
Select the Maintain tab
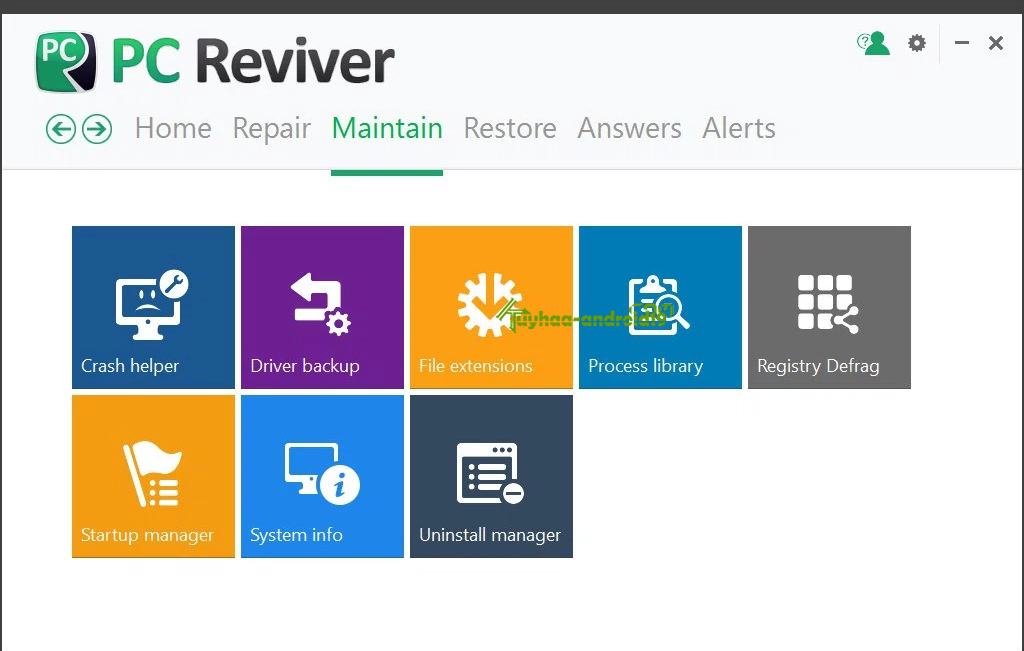click(x=387, y=128)
